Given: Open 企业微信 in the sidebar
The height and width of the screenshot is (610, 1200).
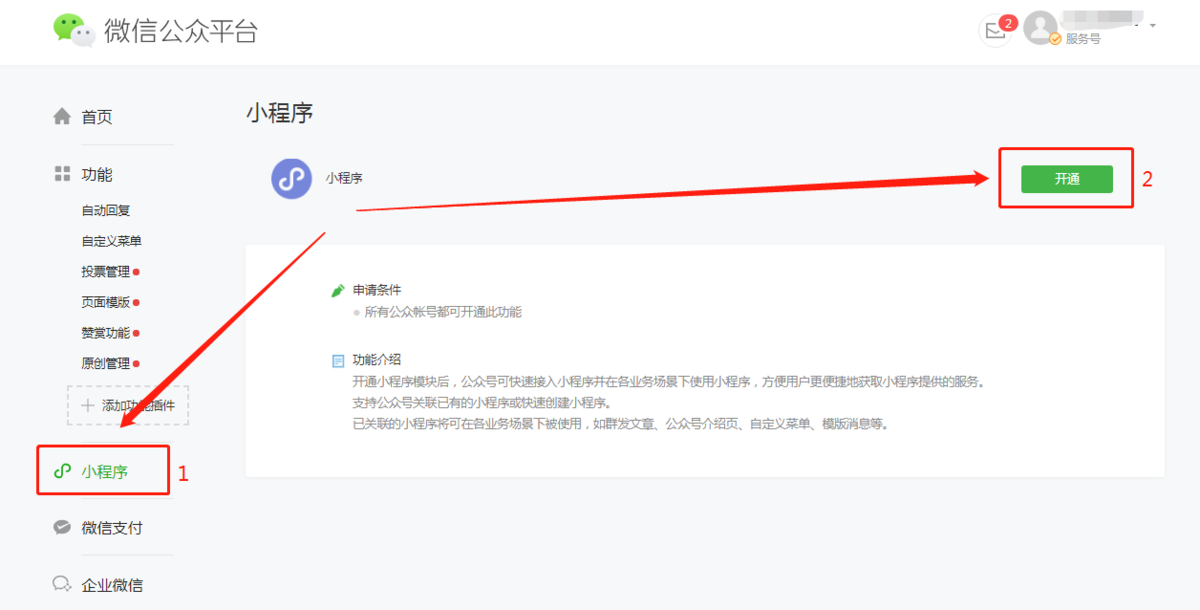Looking at the screenshot, I should pyautogui.click(x=112, y=585).
